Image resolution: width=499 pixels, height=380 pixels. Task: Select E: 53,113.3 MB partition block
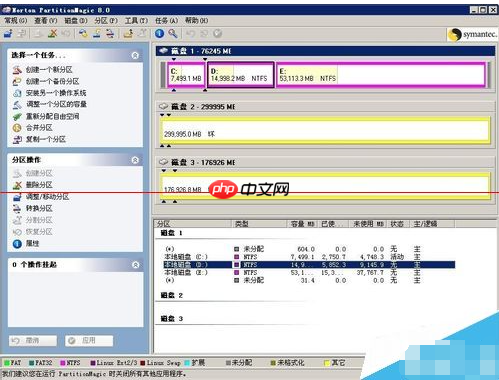pos(381,75)
